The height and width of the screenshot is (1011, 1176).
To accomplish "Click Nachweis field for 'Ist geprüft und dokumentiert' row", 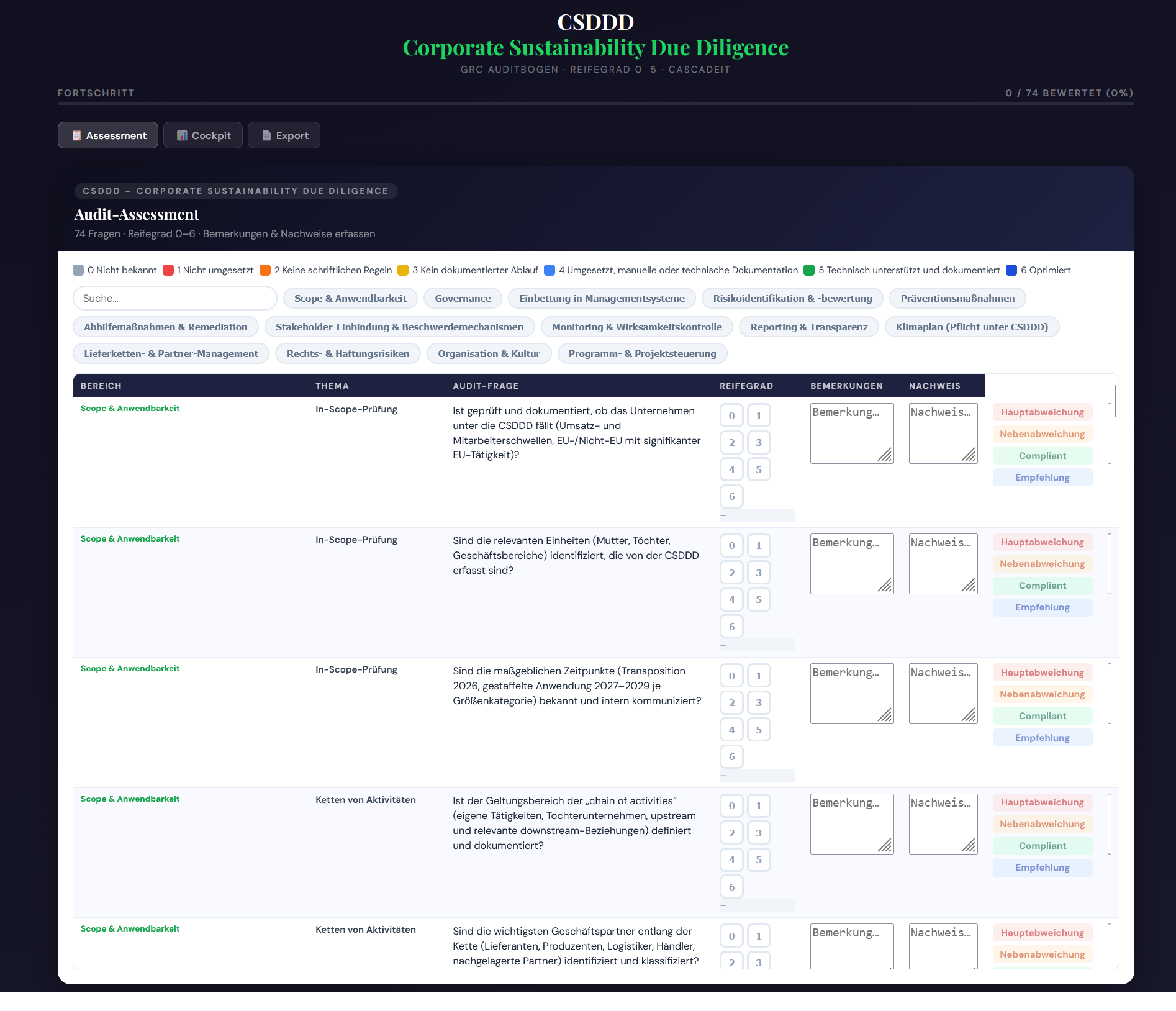I will pos(943,433).
